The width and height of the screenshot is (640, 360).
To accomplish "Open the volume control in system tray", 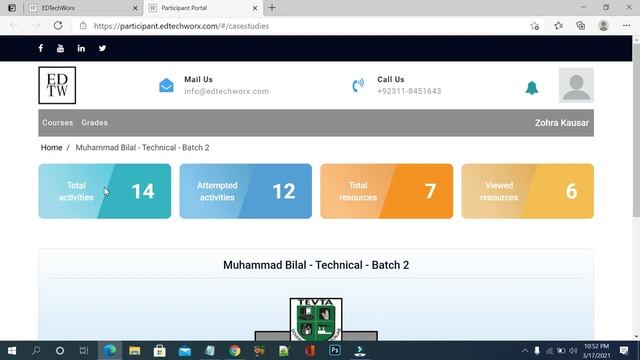I will [x=573, y=351].
